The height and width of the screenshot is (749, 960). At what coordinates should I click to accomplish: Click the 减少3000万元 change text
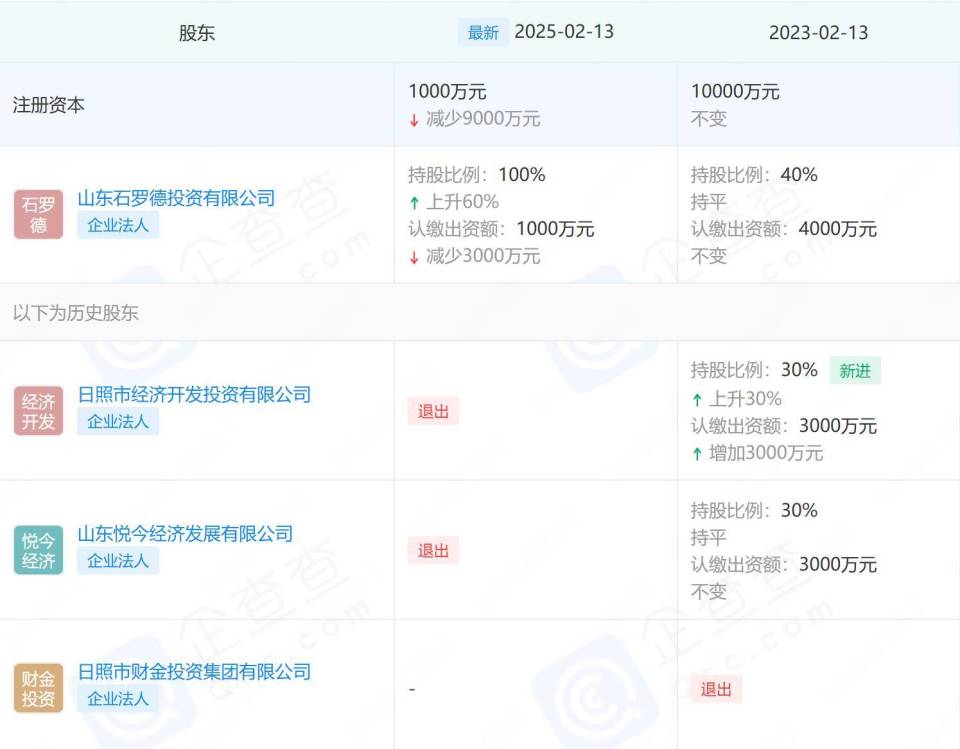coord(483,256)
